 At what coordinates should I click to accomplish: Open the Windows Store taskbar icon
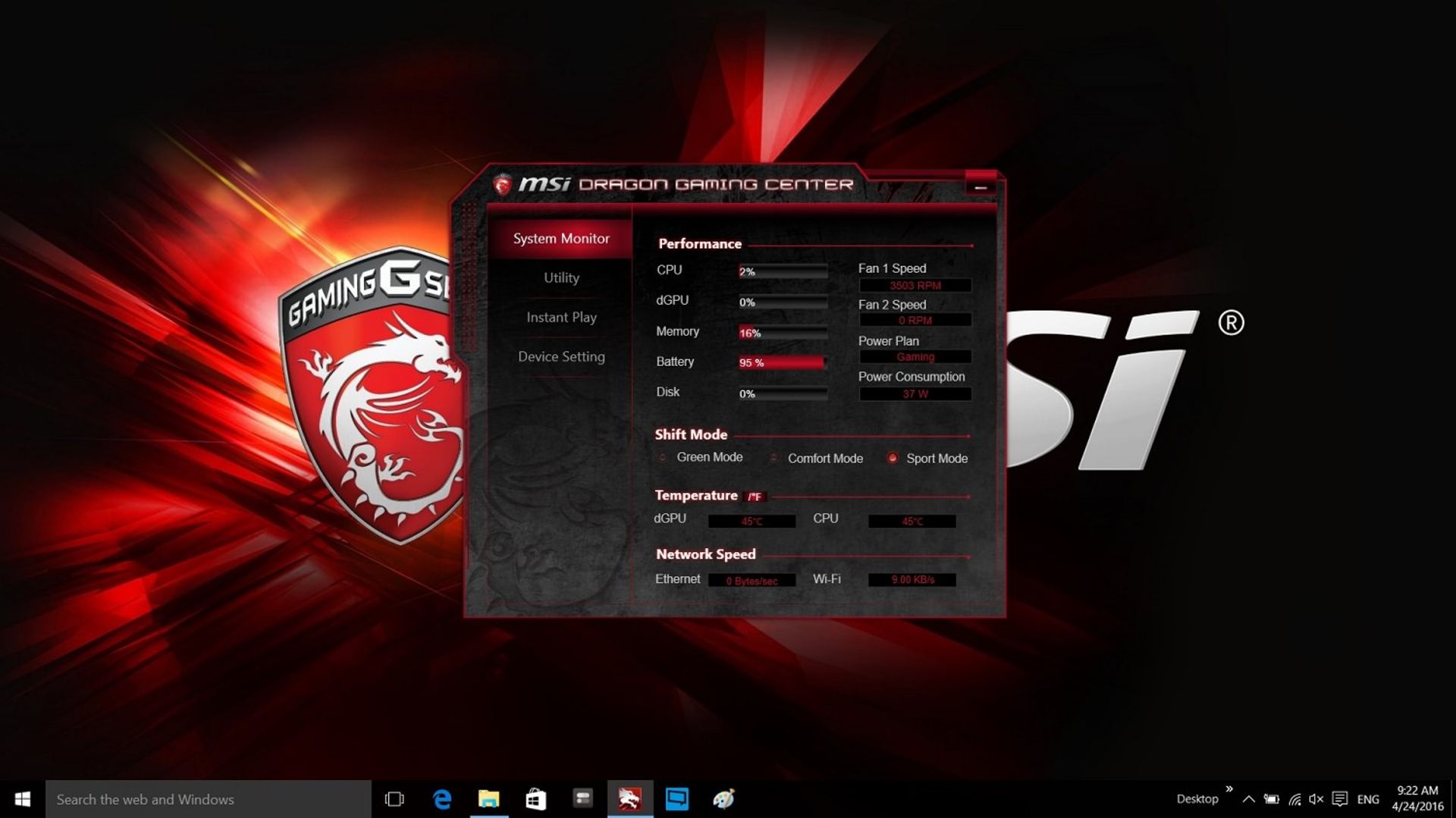536,799
